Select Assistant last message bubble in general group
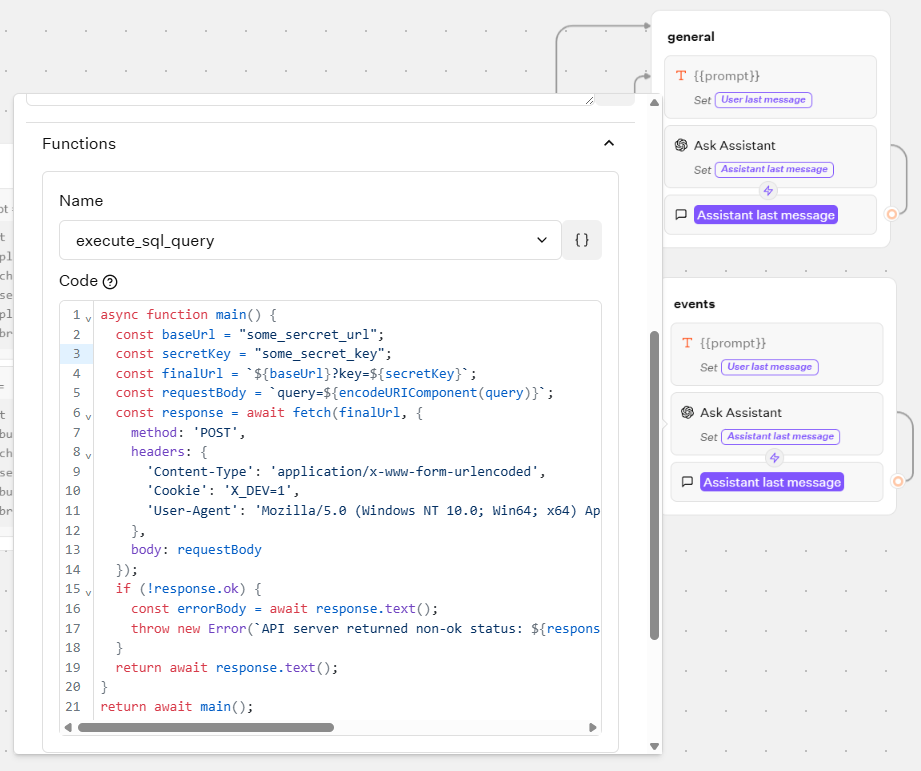921x771 pixels. (x=766, y=215)
